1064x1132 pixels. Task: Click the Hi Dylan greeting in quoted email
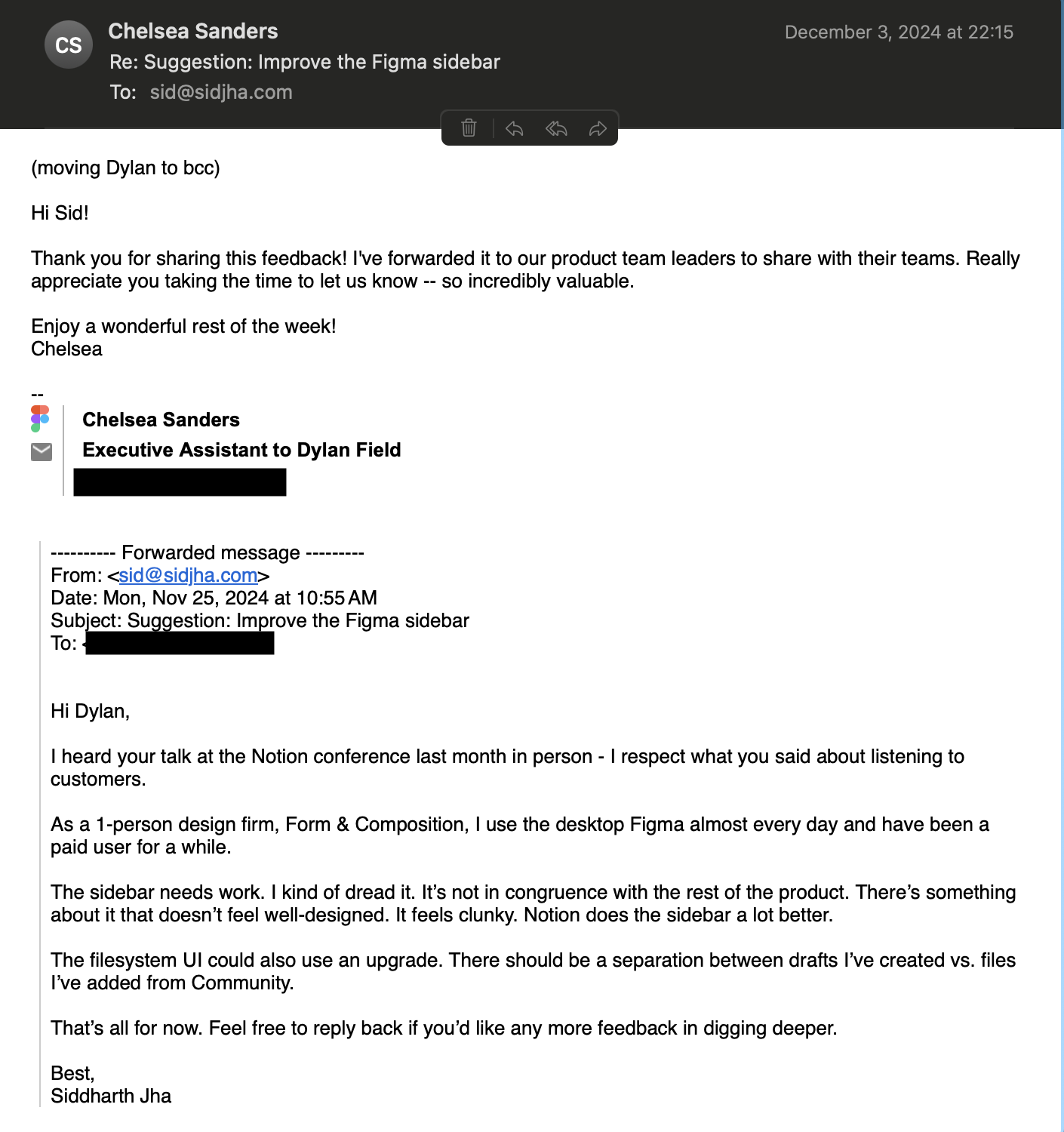click(x=90, y=711)
